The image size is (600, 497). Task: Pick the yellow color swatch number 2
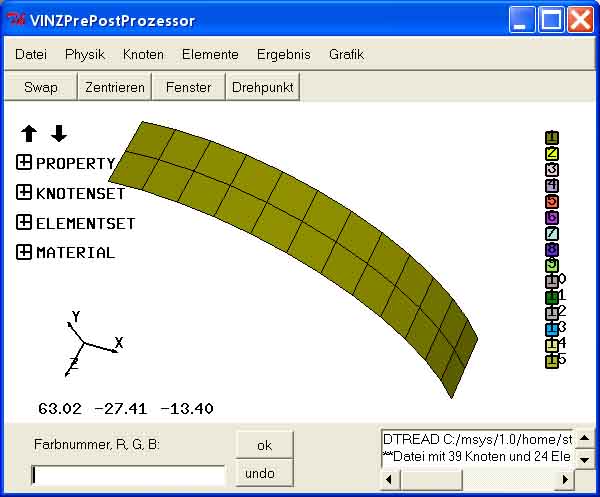552,154
